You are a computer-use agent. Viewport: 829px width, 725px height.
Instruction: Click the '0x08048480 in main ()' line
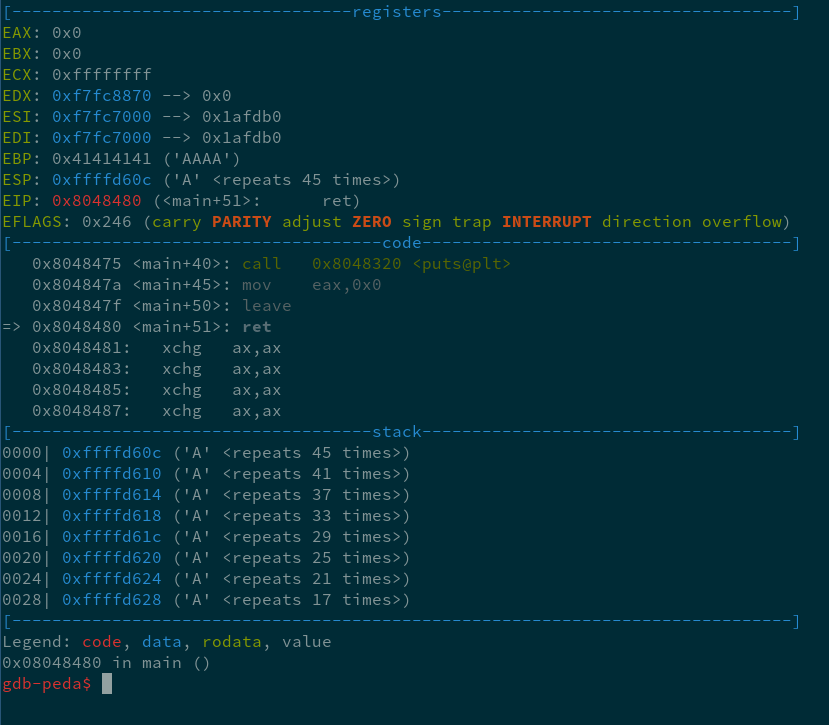106,663
